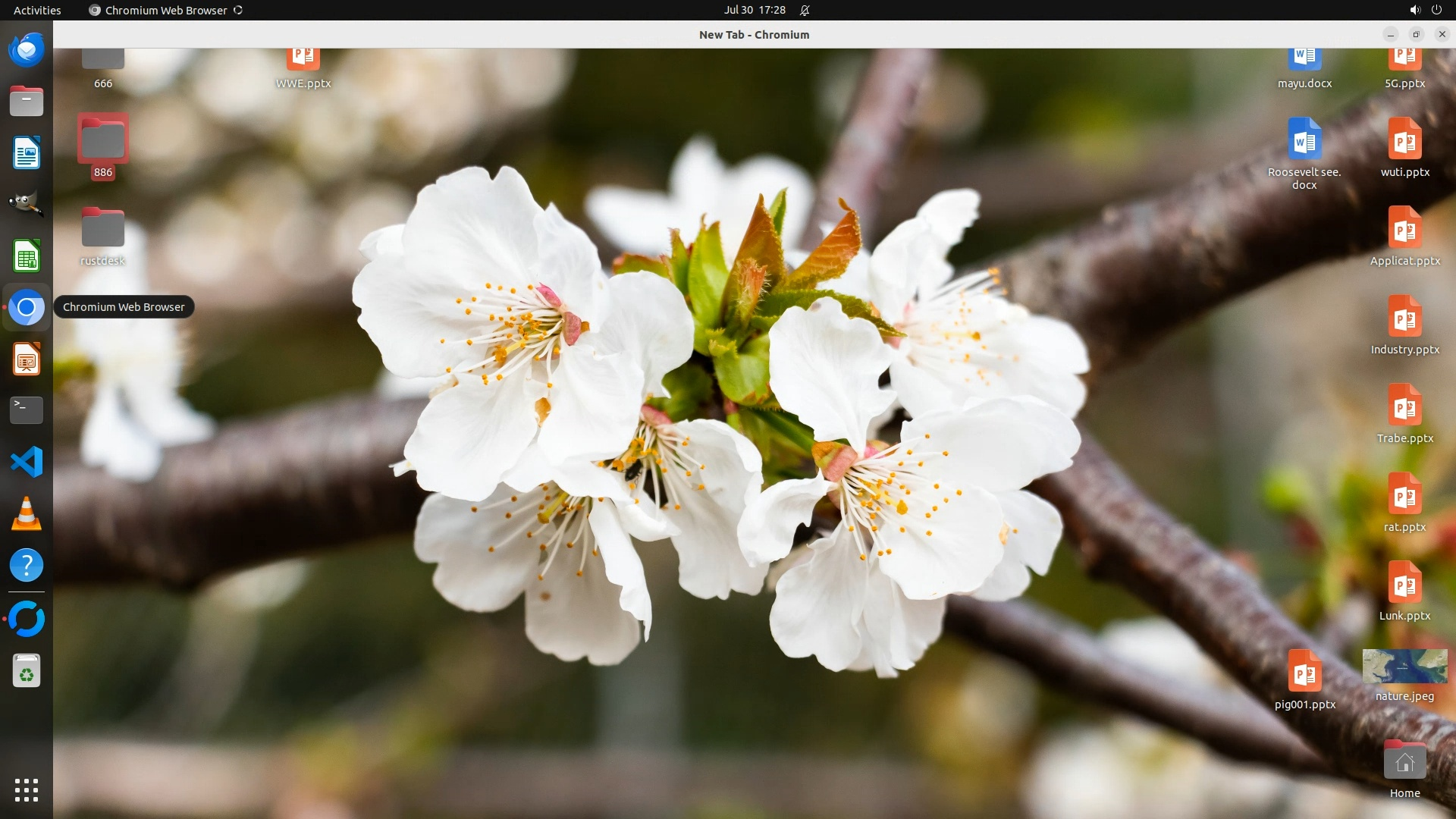1456x819 pixels.
Task: Open the Activities overview
Action: pyautogui.click(x=37, y=10)
